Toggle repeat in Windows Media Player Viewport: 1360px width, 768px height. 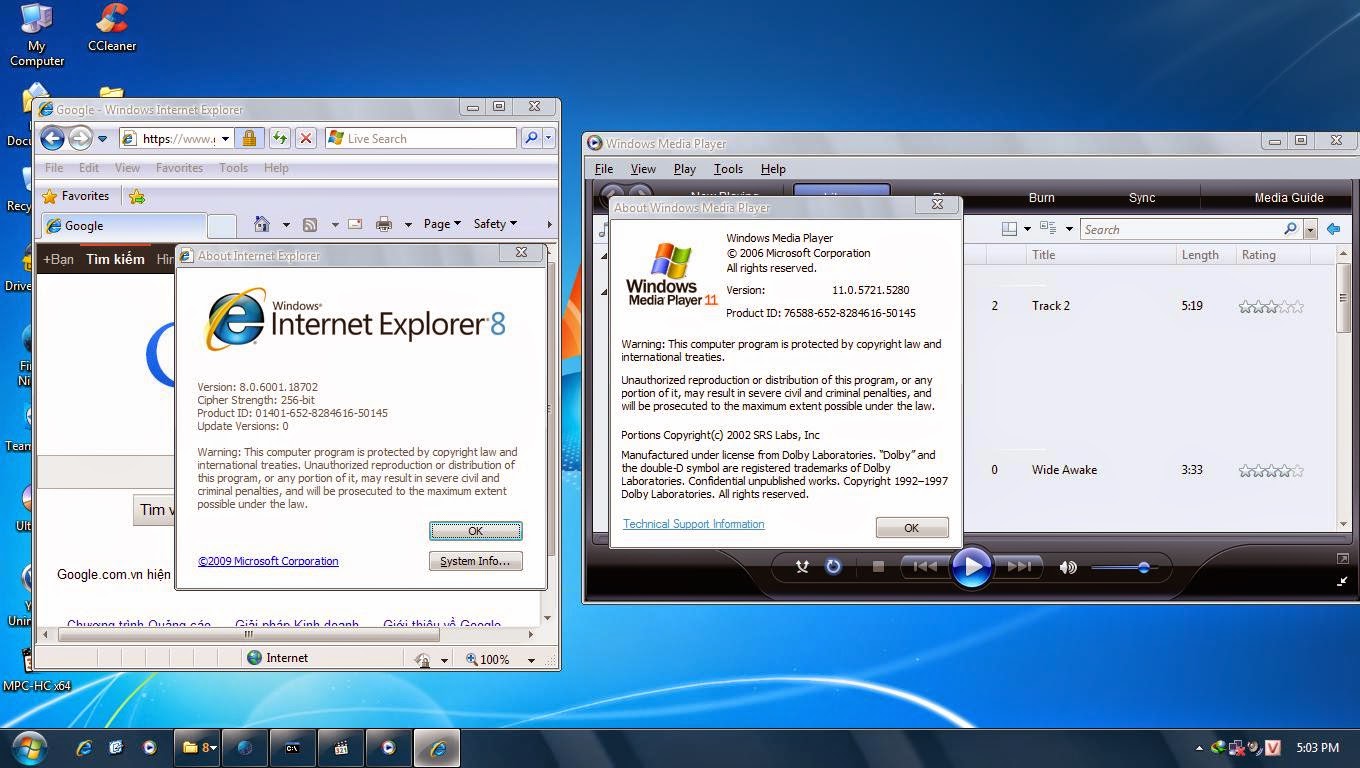pos(833,567)
